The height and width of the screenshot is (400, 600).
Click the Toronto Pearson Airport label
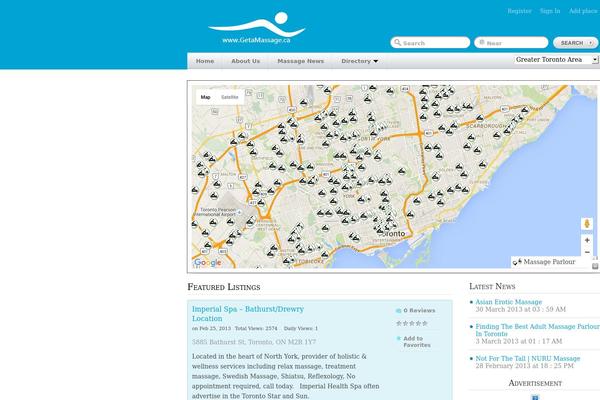click(216, 212)
